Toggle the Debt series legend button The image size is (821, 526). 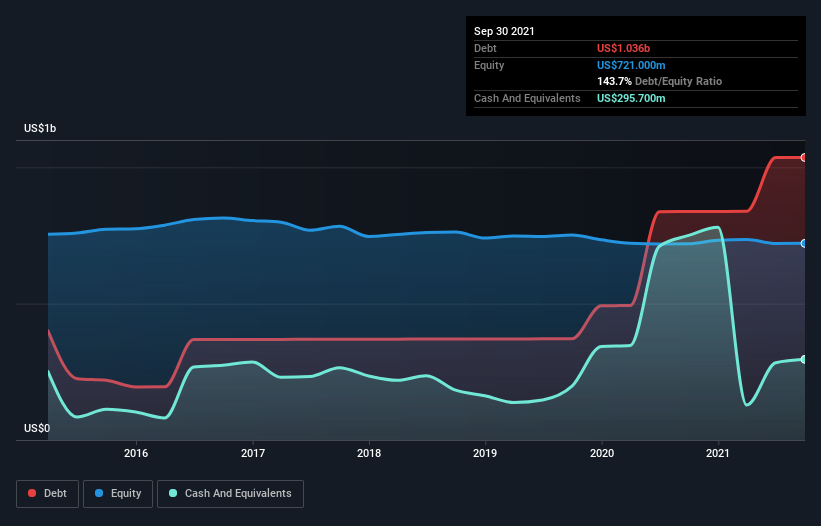[47, 494]
